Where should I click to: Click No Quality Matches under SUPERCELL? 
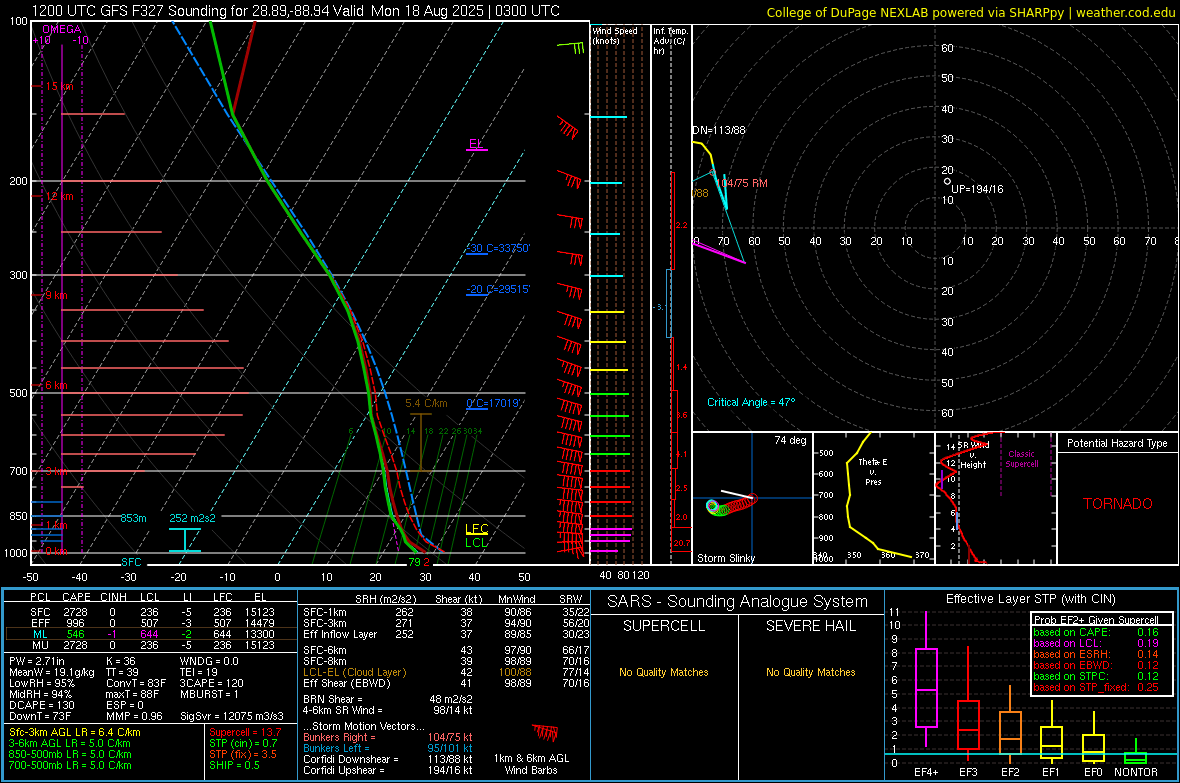[664, 672]
